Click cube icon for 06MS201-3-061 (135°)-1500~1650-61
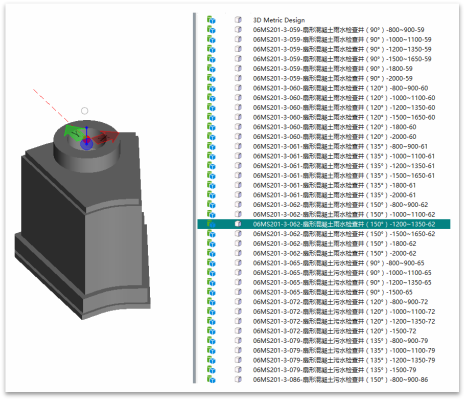Screen dimensions: 465x399 [x=238, y=175]
